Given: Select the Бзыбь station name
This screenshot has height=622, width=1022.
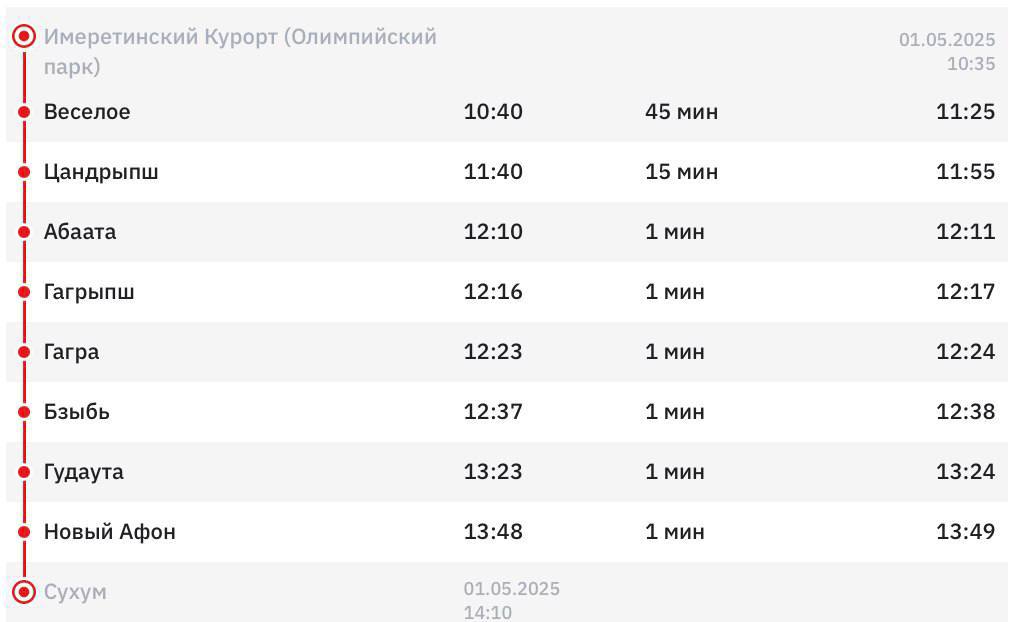Looking at the screenshot, I should click(76, 412).
